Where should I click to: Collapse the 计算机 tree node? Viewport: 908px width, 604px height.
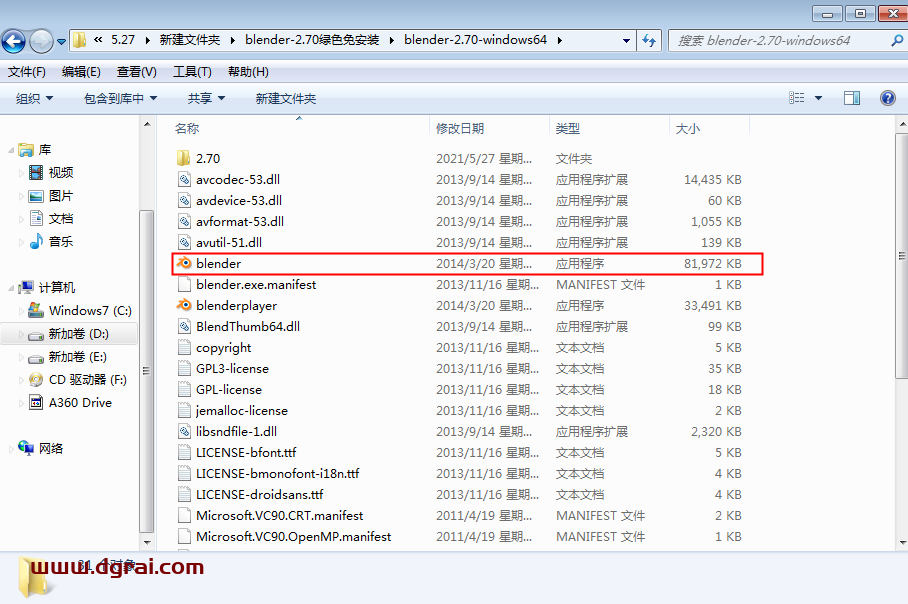pyautogui.click(x=11, y=287)
